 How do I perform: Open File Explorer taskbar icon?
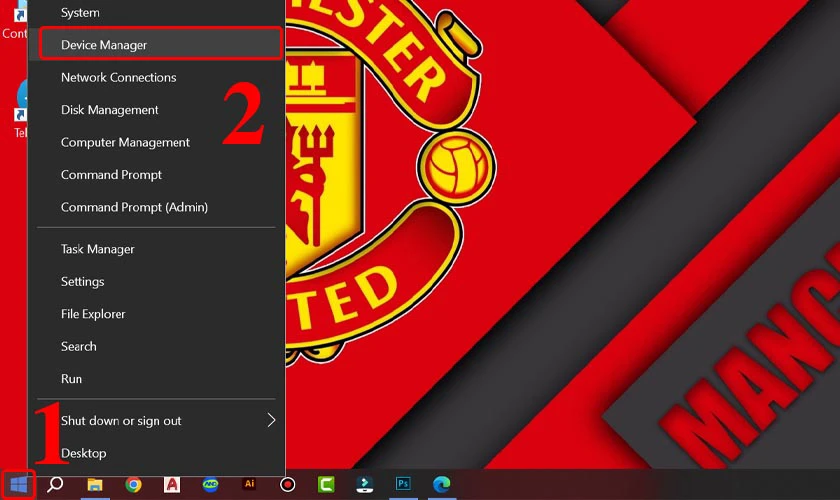pyautogui.click(x=95, y=484)
